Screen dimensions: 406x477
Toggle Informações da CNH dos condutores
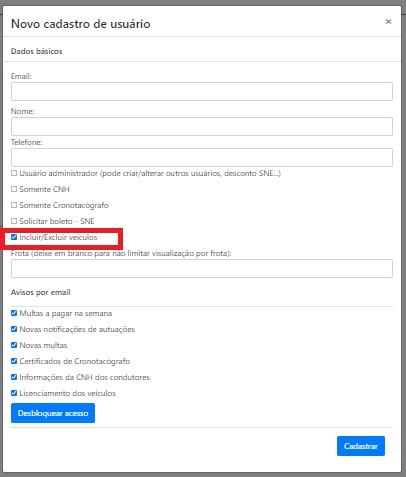click(x=14, y=377)
